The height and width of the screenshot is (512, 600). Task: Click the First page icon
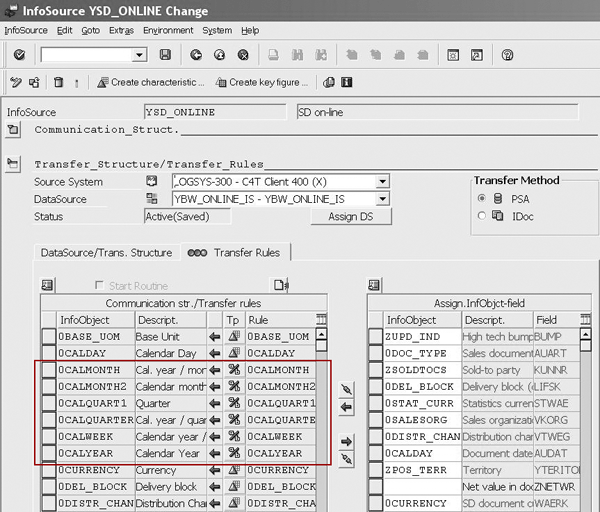coord(352,55)
